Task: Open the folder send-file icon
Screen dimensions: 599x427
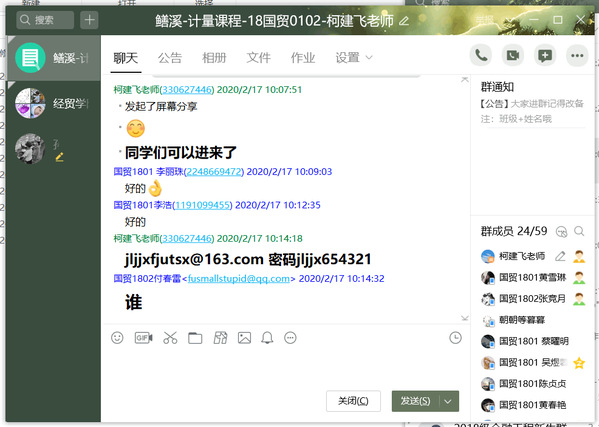Action: 195,338
